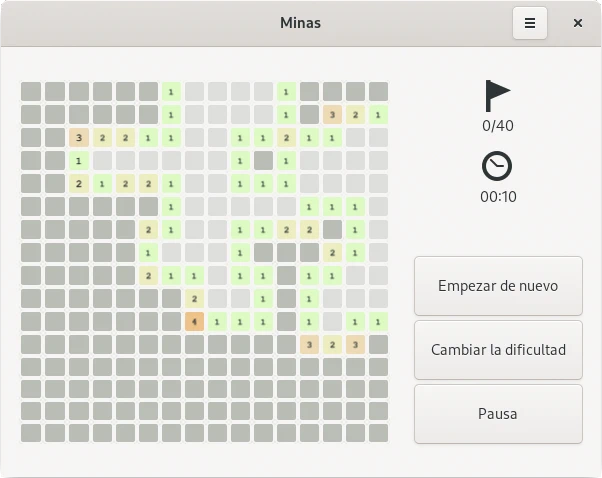Uncover the bottom-left corner tile of the minefield
The height and width of the screenshot is (478, 602).
[31, 432]
